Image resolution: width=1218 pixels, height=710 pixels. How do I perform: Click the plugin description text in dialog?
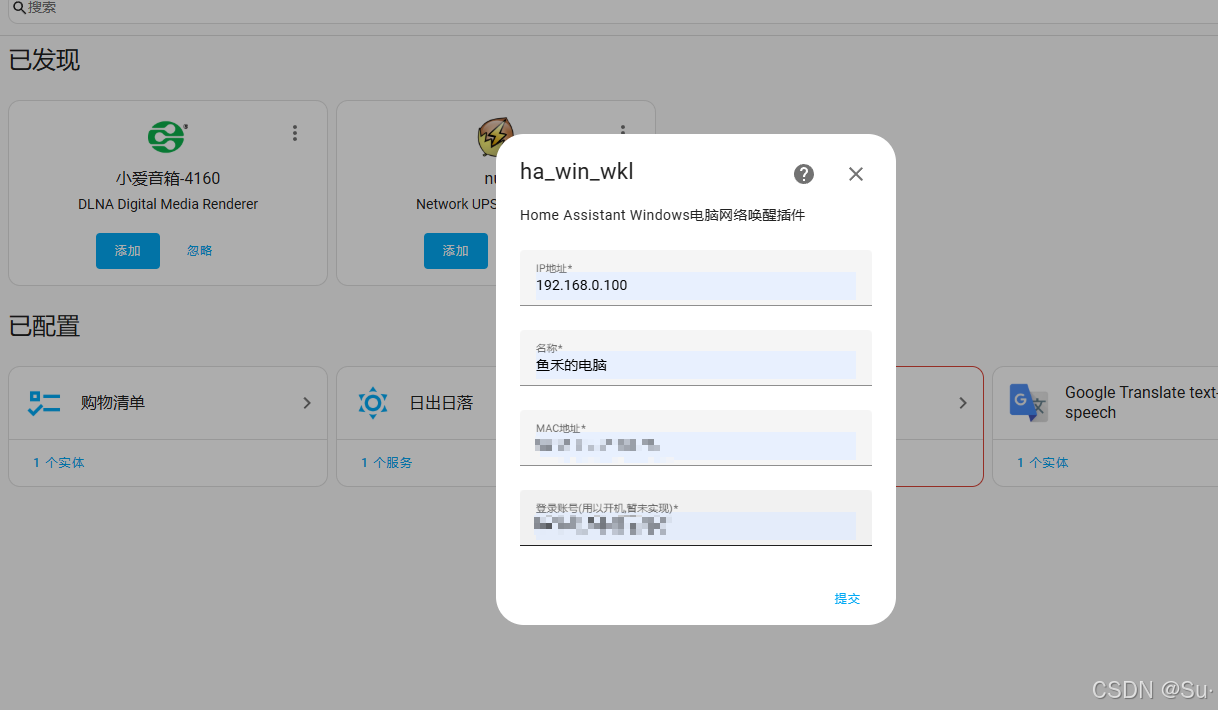tap(663, 215)
